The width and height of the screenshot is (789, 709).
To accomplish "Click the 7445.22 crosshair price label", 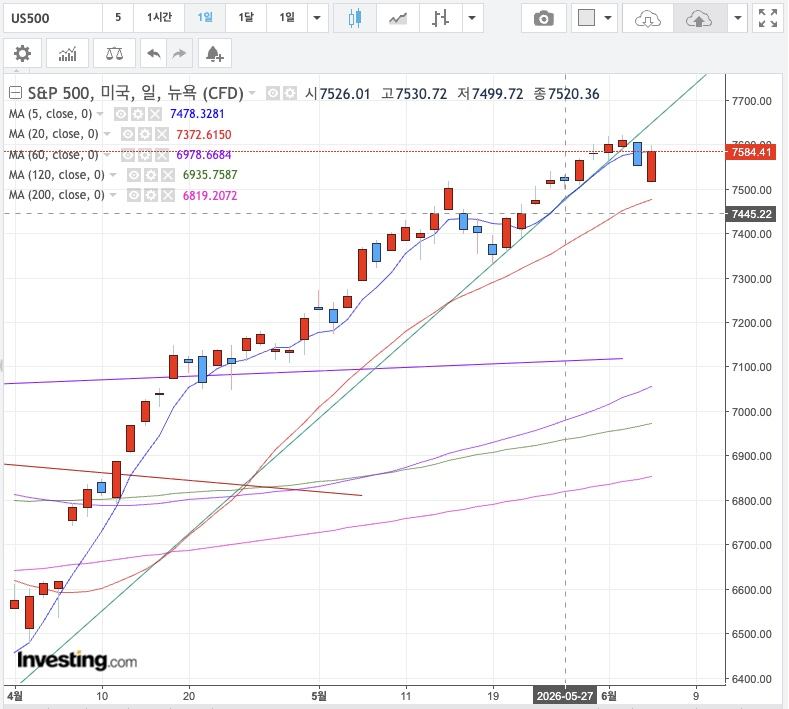I will (x=751, y=214).
